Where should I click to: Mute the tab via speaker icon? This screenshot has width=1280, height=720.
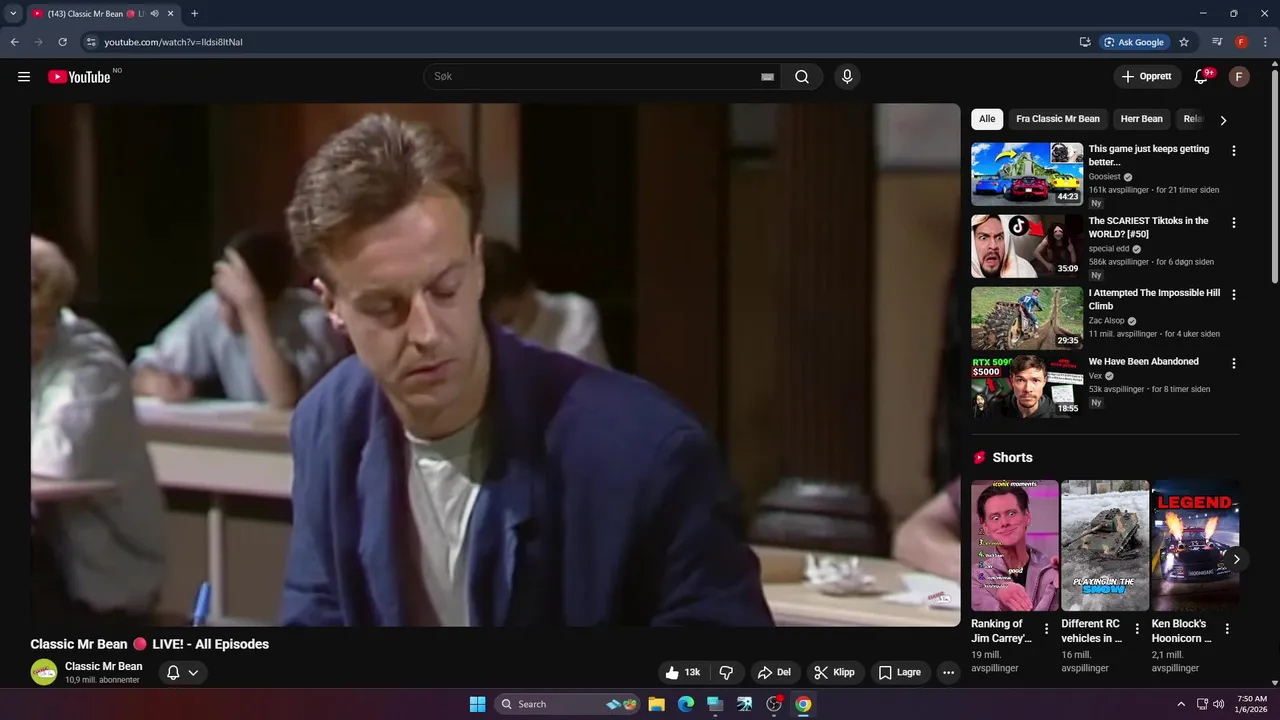click(155, 14)
